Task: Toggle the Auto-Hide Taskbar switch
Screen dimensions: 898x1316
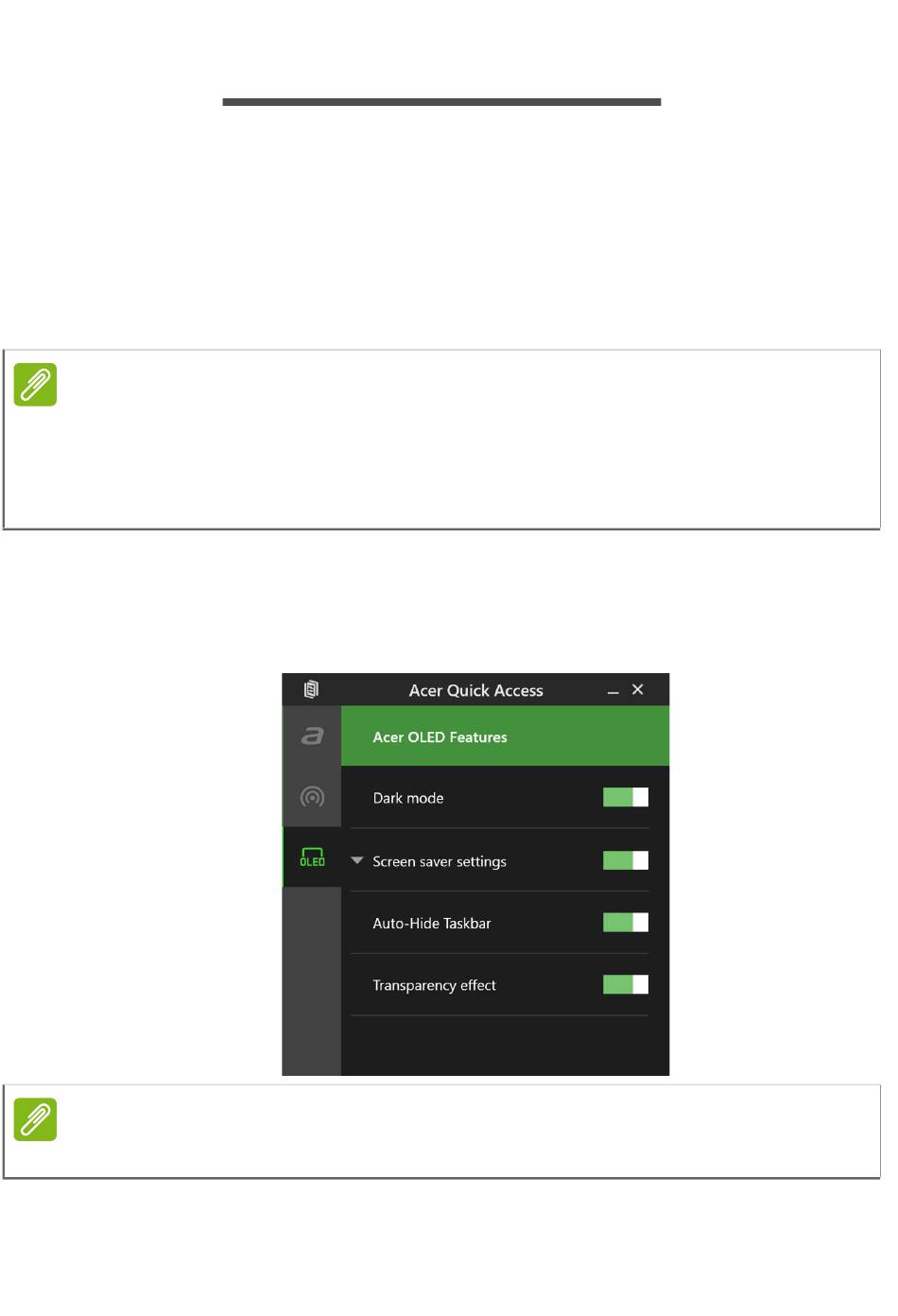Action: 626,922
